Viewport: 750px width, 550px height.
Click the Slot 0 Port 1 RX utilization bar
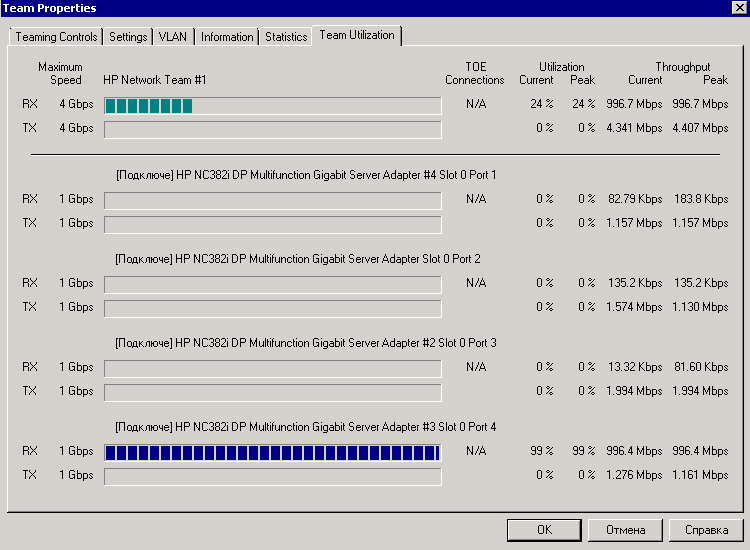[x=272, y=200]
